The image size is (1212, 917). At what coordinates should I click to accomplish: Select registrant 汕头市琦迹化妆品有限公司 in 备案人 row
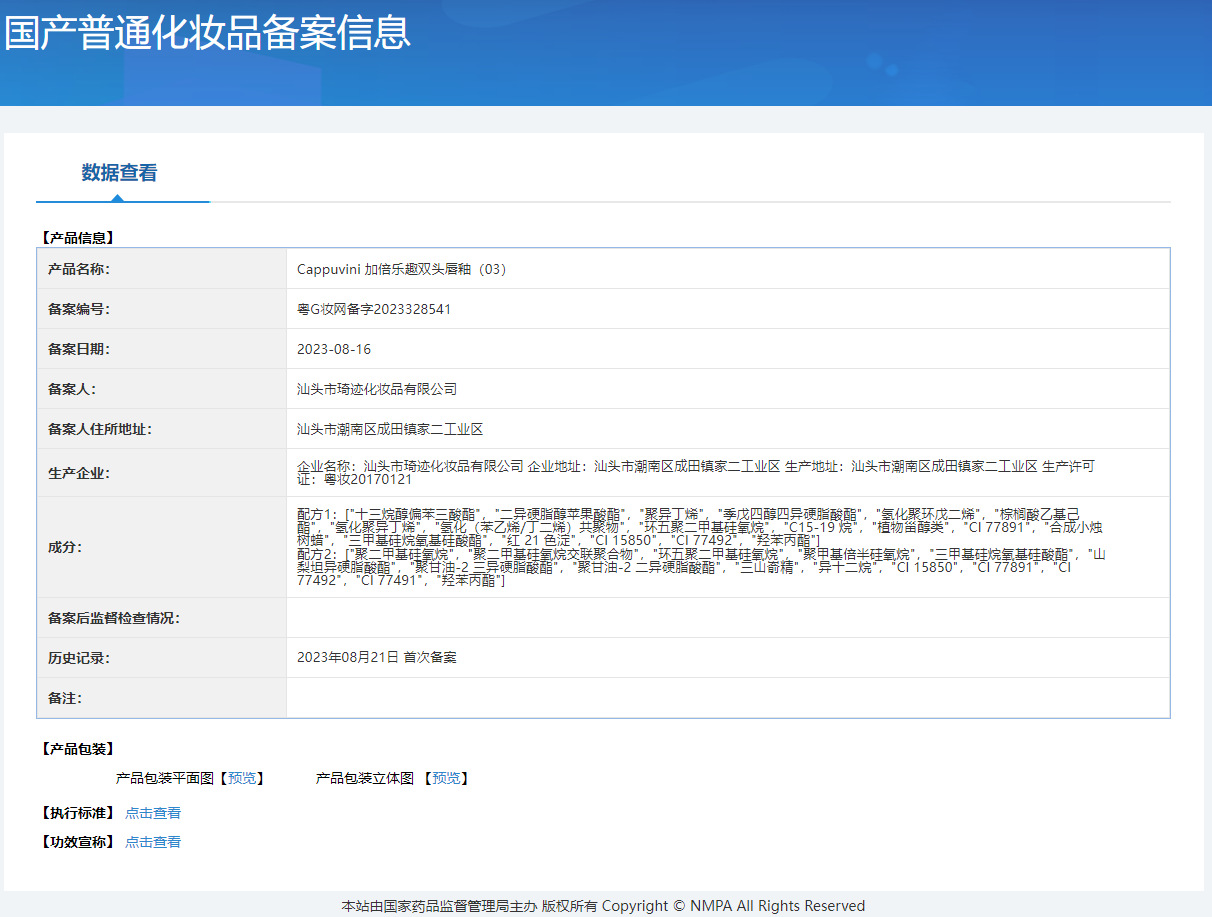point(377,389)
